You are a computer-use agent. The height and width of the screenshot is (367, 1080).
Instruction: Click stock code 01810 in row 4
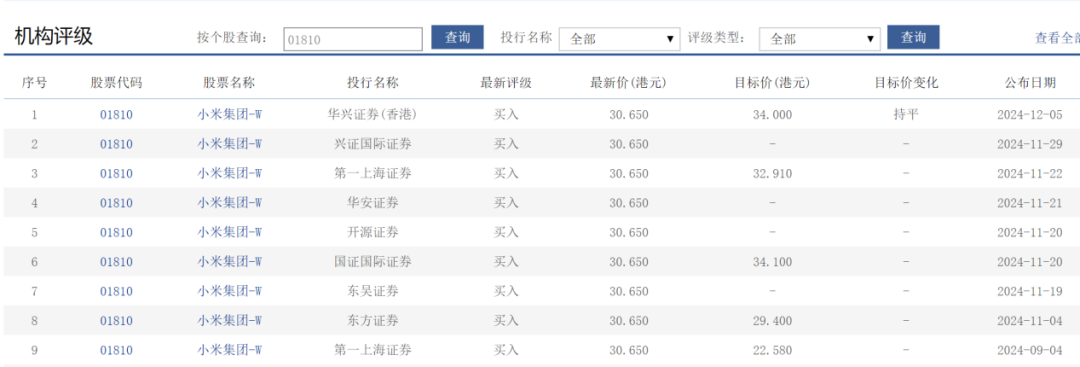tap(116, 203)
